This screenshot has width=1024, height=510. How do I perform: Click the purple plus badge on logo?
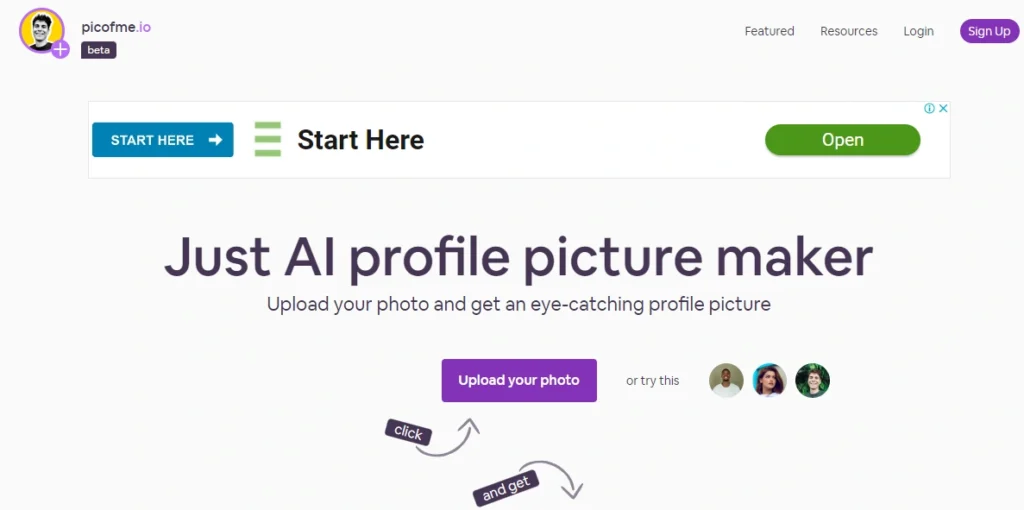(61, 49)
